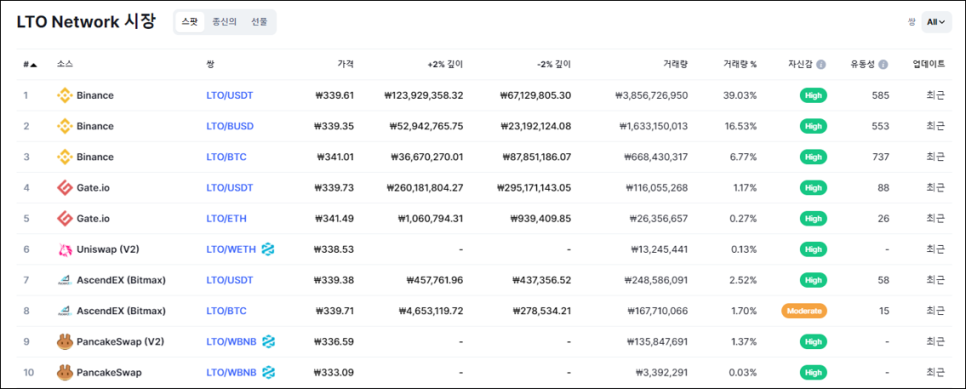The width and height of the screenshot is (966, 389).
Task: Click the info icon next to 자신감 header
Action: pyautogui.click(x=821, y=64)
